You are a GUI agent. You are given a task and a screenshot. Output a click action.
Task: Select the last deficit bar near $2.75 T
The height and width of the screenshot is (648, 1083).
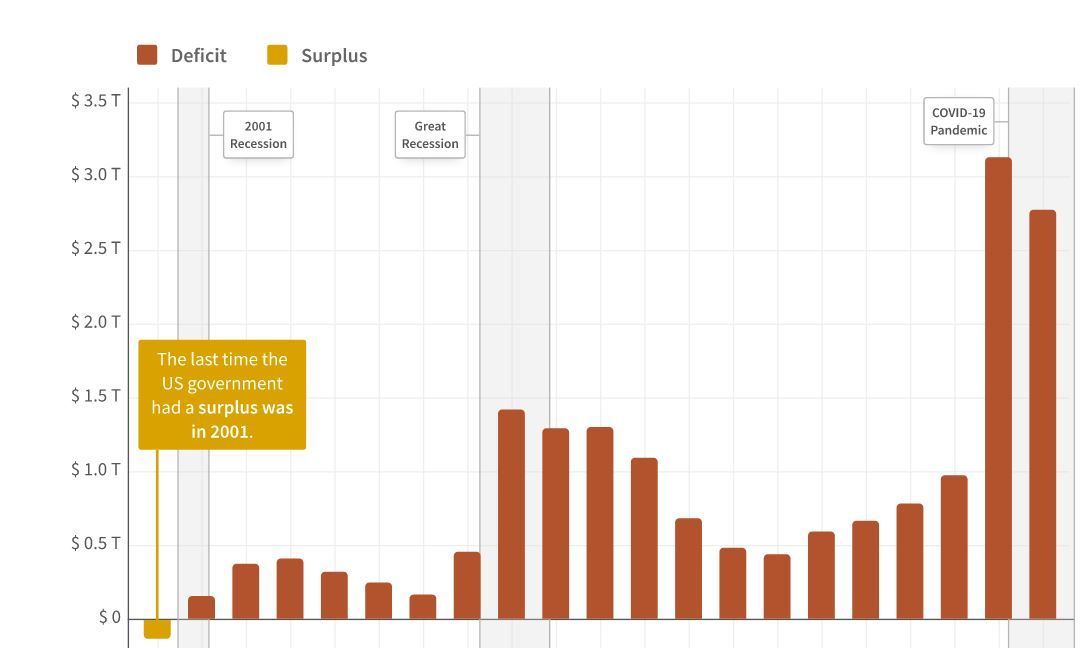tap(1042, 414)
